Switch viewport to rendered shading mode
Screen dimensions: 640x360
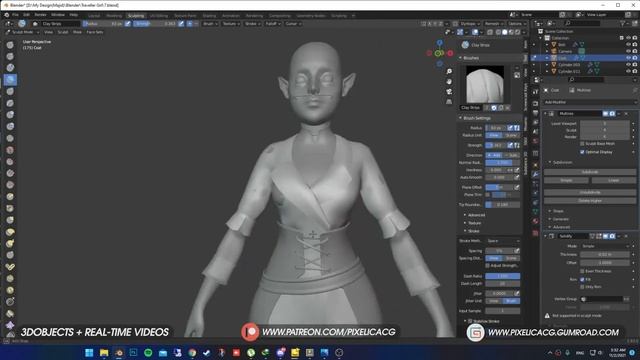point(518,32)
